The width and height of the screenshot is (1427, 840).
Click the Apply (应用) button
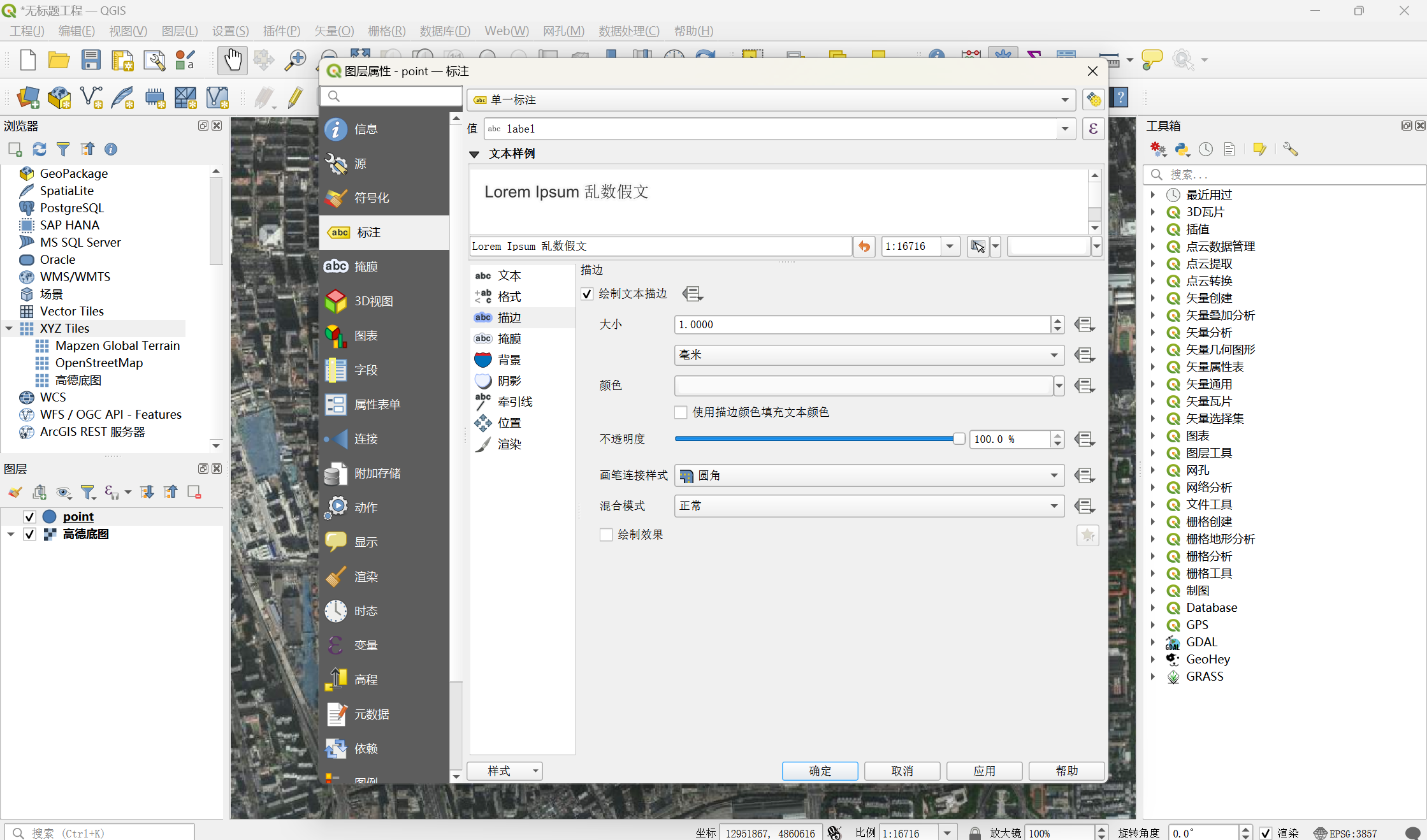coord(984,771)
